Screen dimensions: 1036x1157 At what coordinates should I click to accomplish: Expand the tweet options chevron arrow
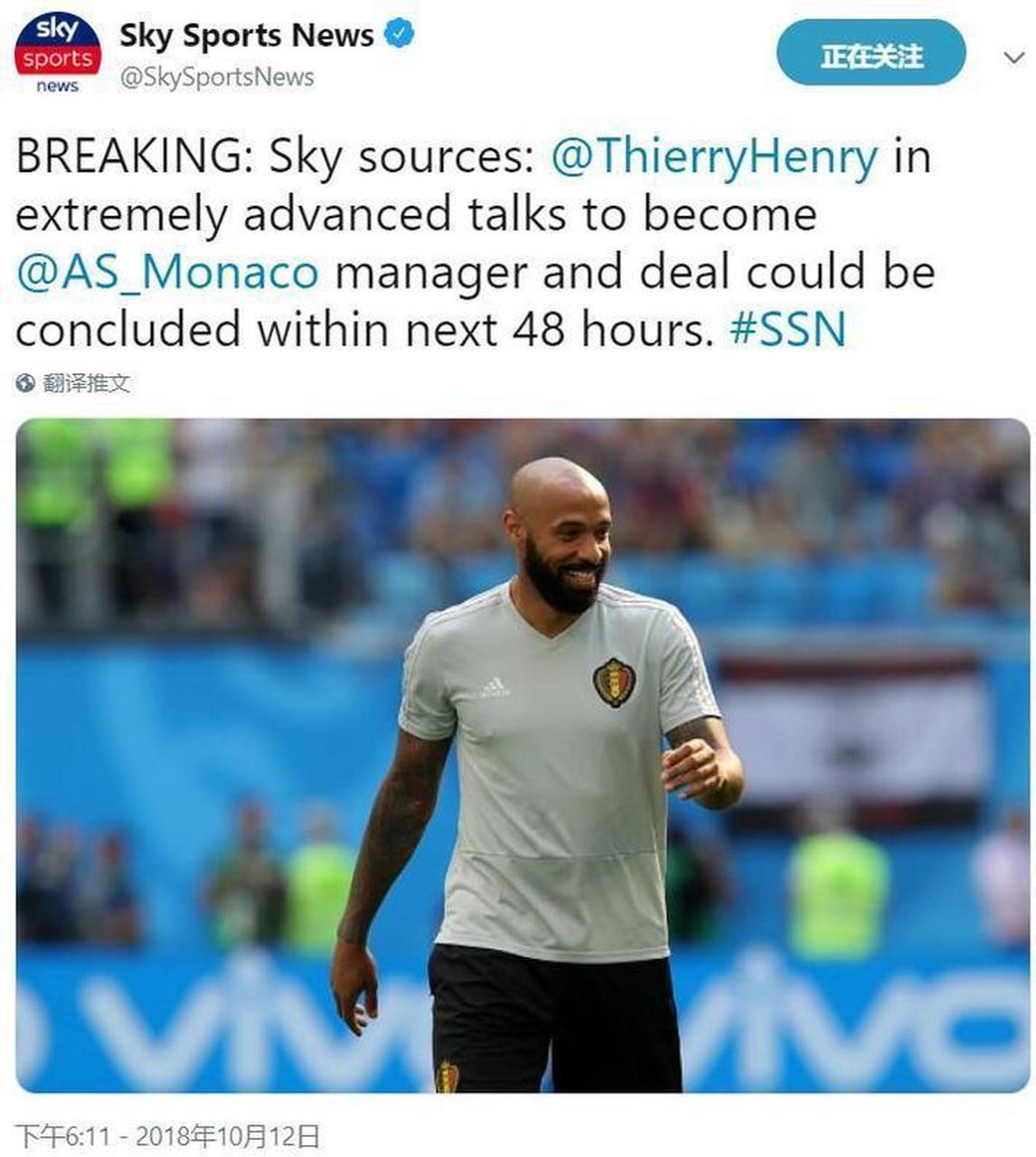click(x=1013, y=57)
